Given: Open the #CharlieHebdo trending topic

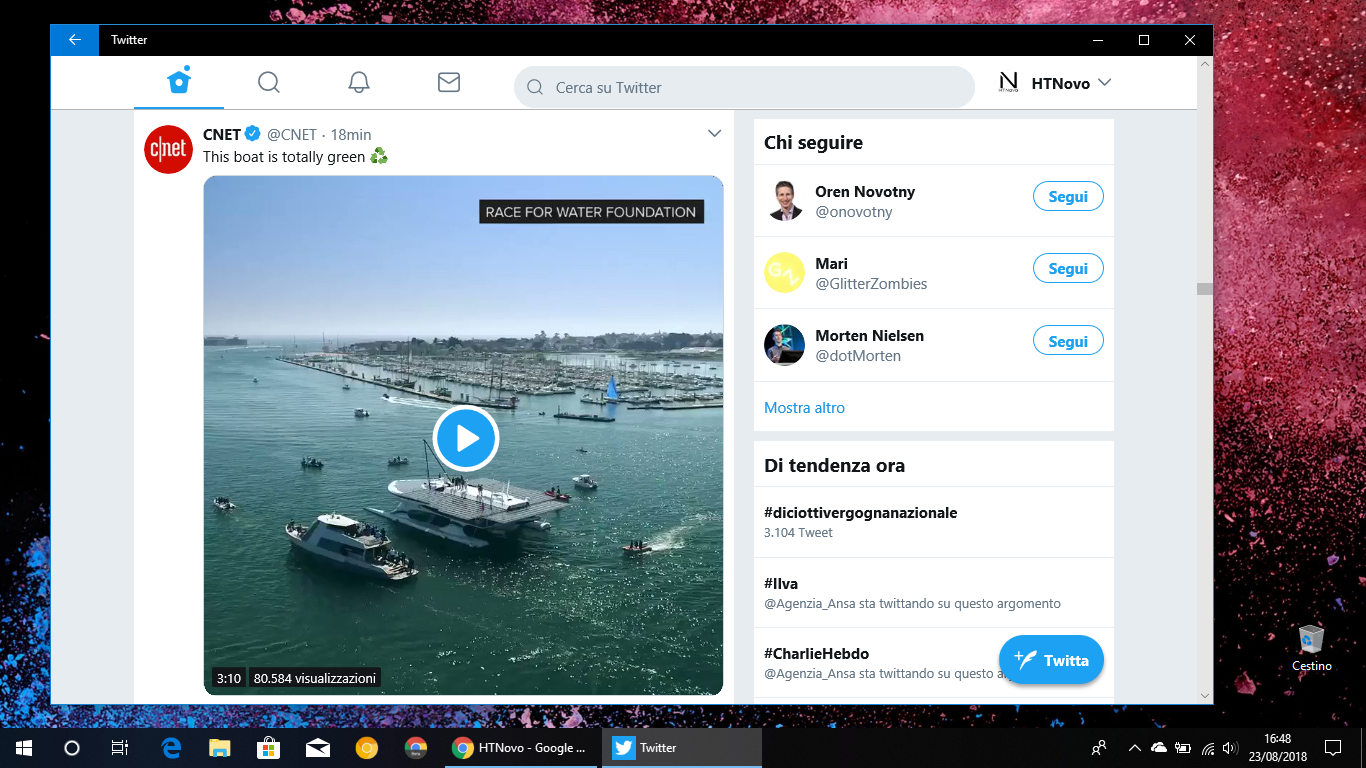Looking at the screenshot, I should click(816, 654).
